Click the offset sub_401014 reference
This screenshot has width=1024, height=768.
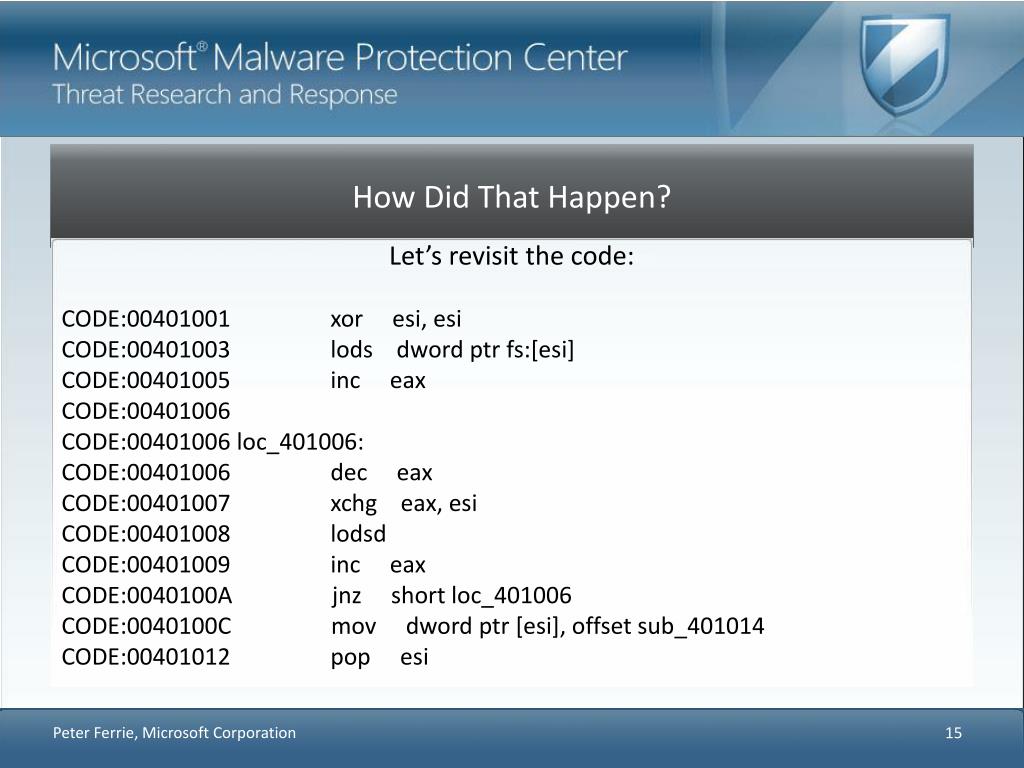(668, 626)
